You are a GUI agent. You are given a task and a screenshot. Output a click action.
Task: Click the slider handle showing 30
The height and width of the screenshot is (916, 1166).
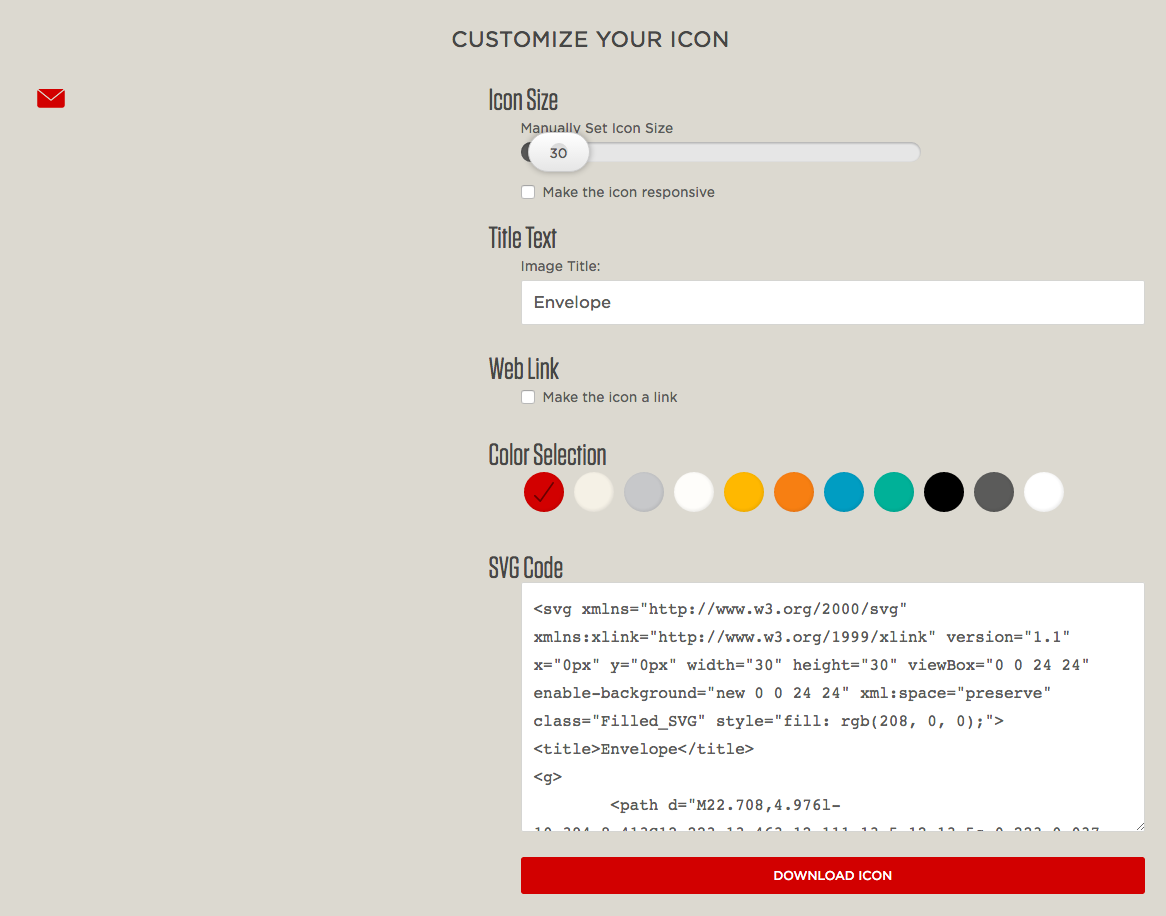pyautogui.click(x=558, y=152)
